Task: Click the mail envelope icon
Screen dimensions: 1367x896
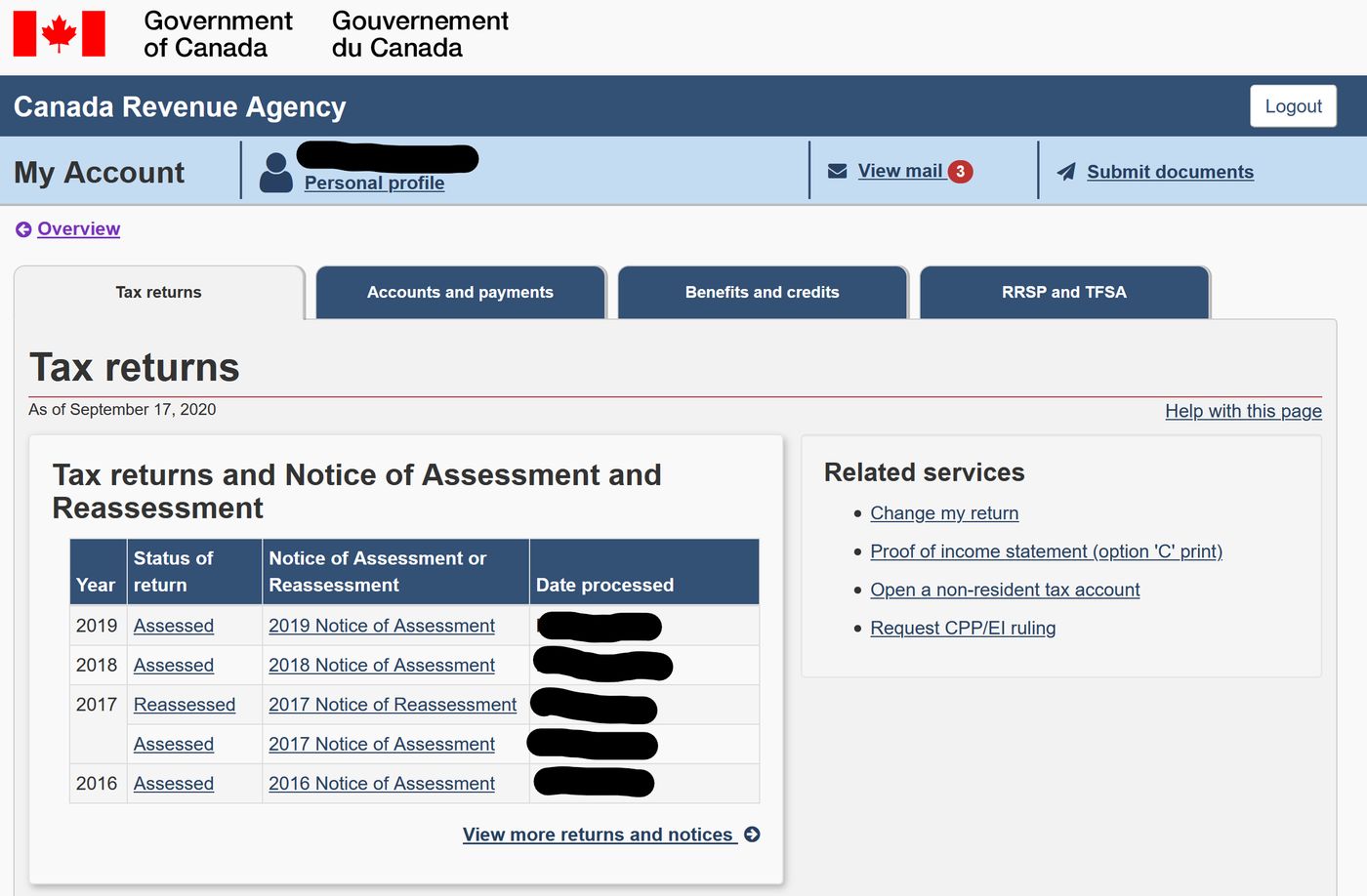Action: pyautogui.click(x=837, y=171)
